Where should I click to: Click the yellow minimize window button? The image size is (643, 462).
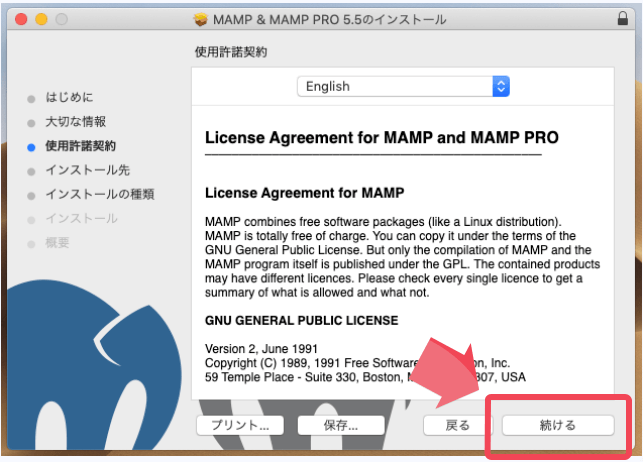[41, 19]
